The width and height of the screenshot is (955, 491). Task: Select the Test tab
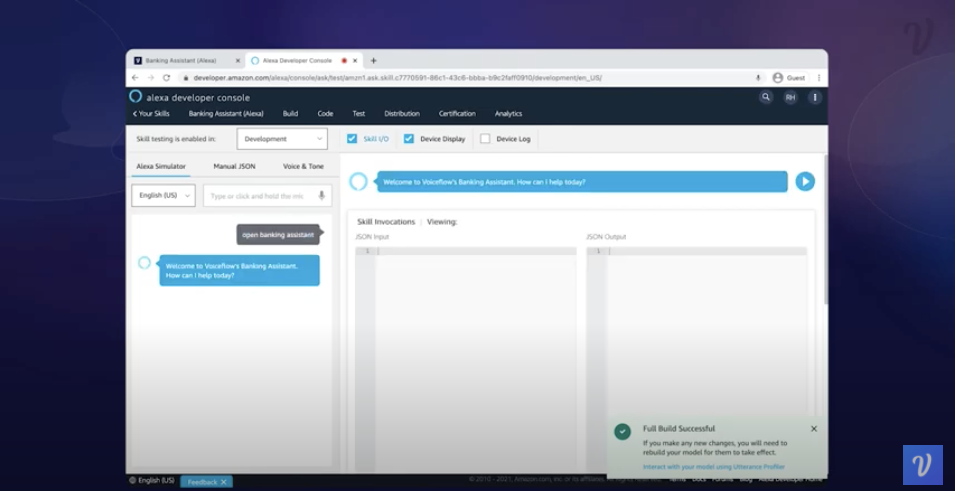(359, 114)
